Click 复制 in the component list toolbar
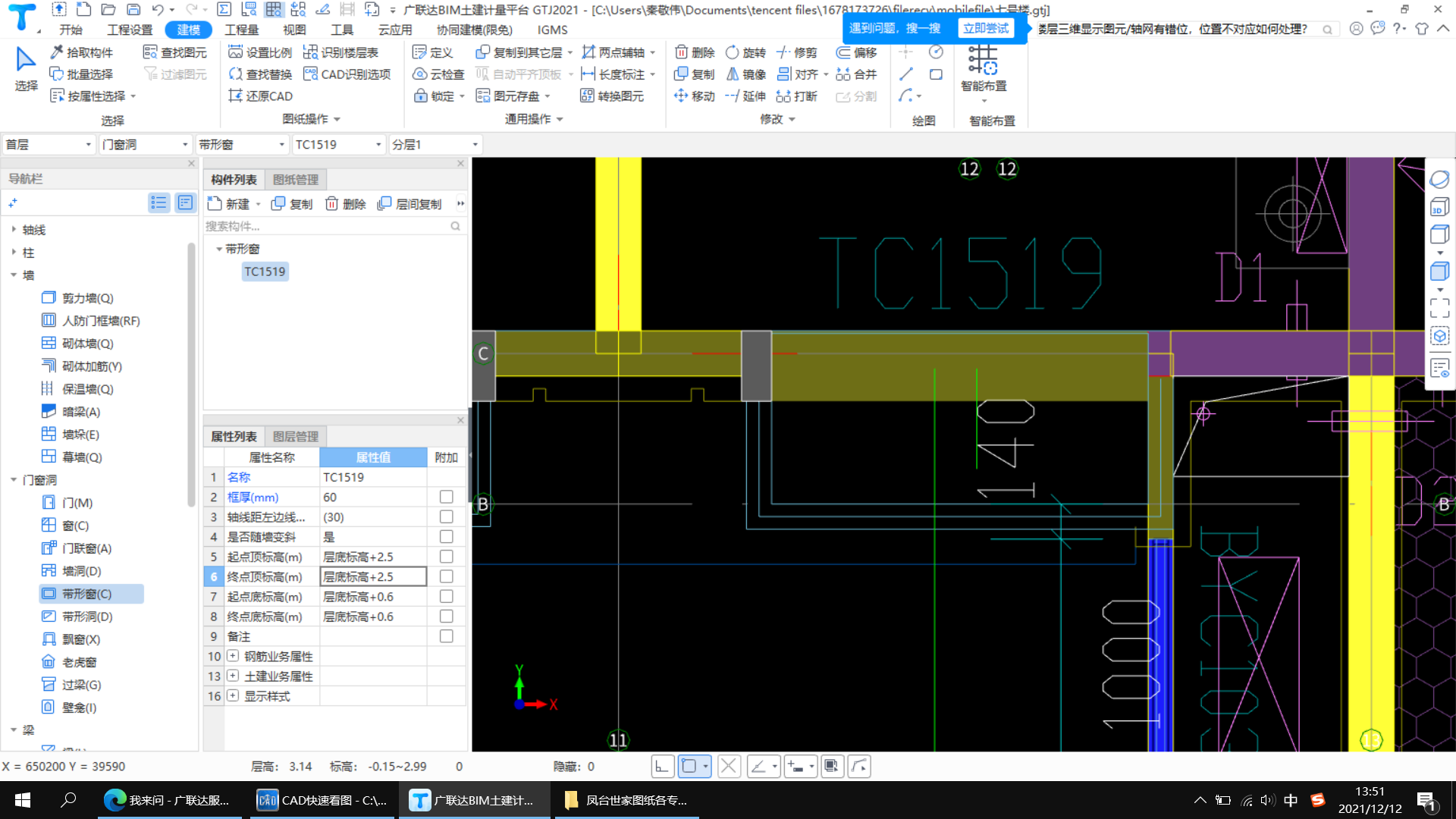 [292, 204]
